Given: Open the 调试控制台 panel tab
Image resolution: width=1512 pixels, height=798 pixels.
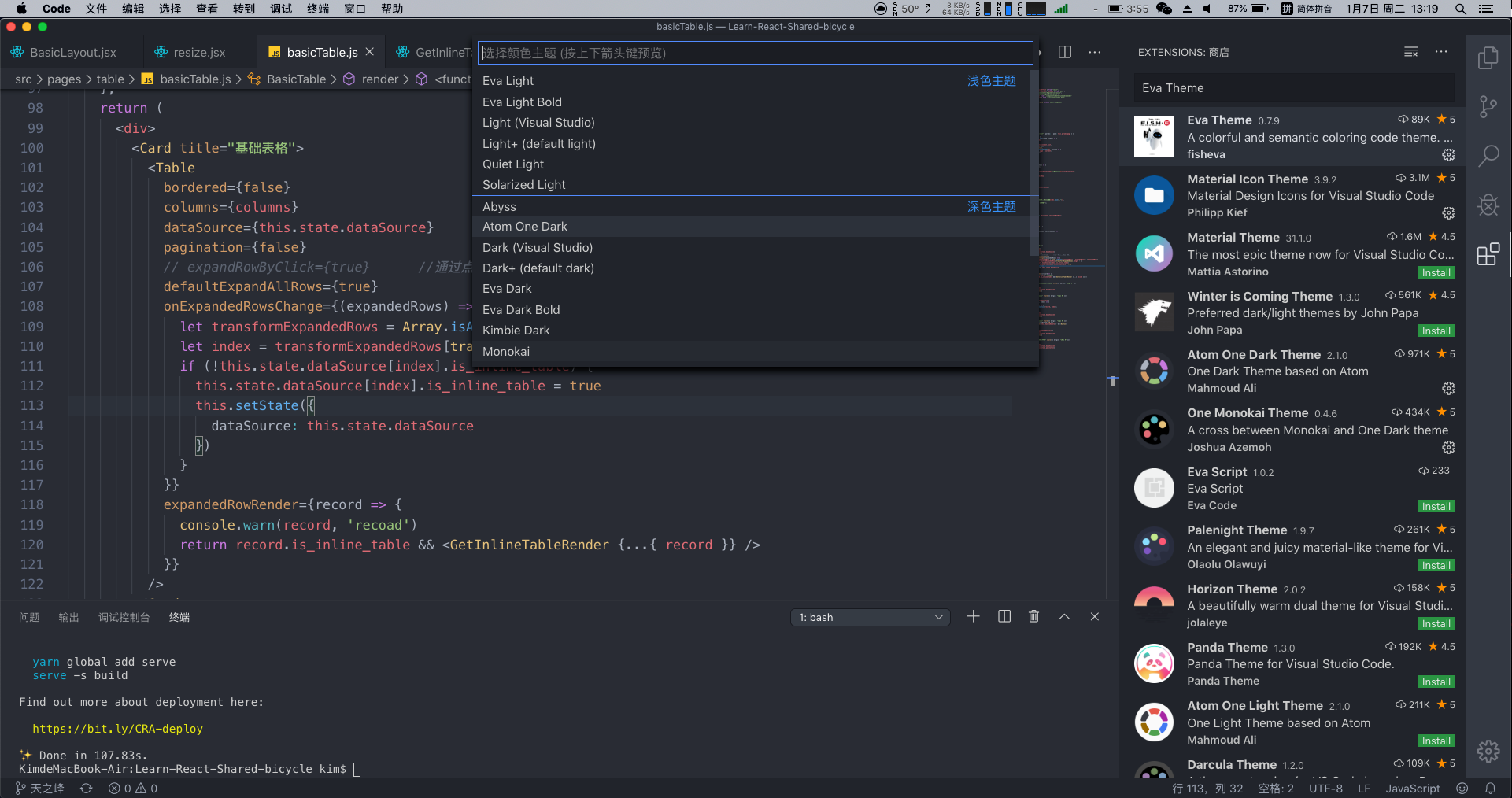Looking at the screenshot, I should tap(124, 617).
